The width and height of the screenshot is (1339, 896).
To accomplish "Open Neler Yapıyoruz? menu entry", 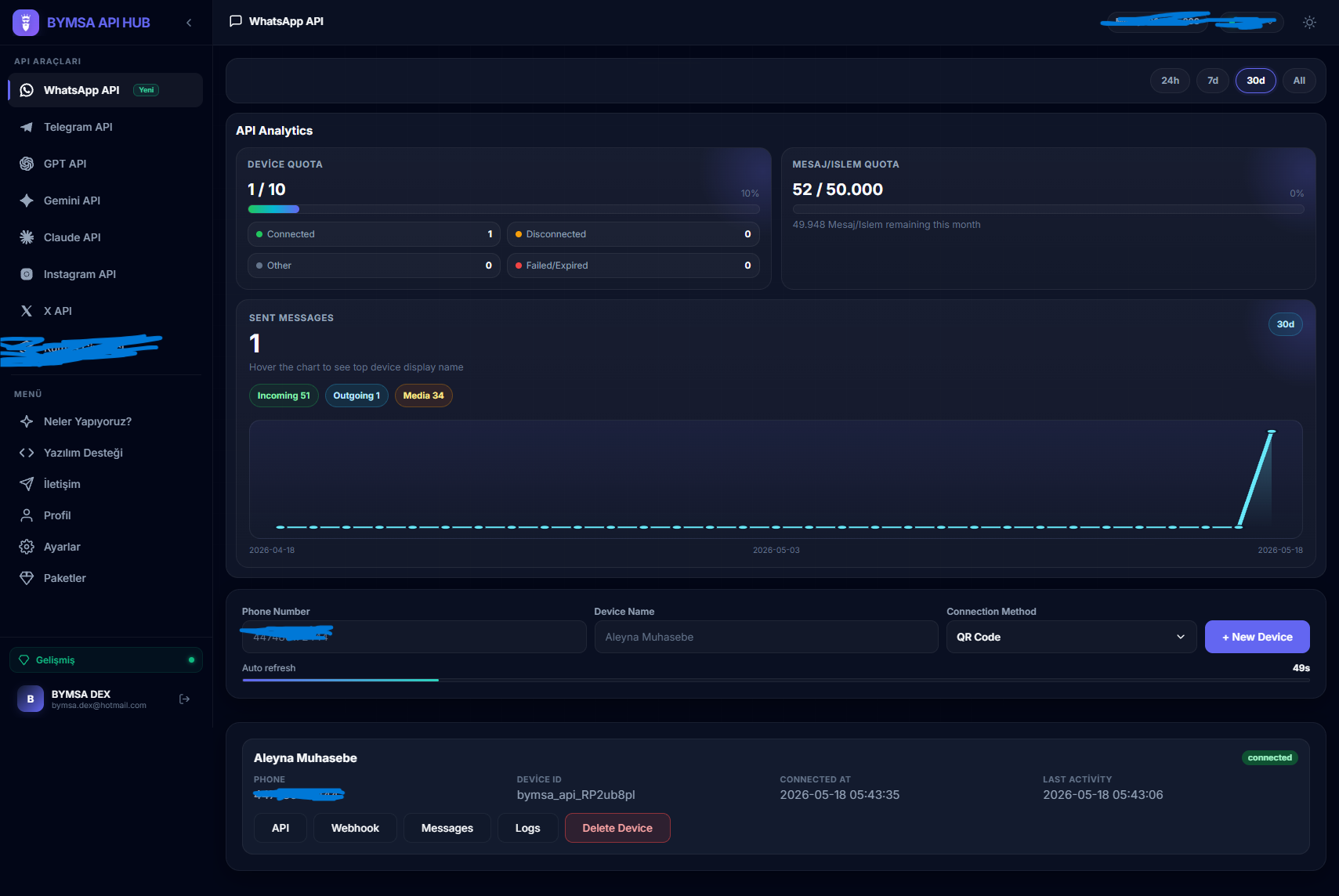I will click(x=106, y=421).
